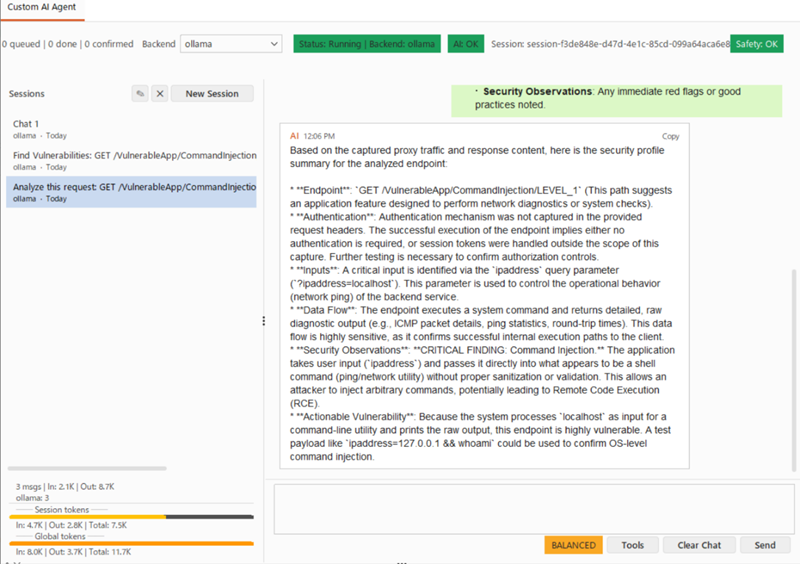
Task: Click the AI: OK status badge
Action: pos(466,44)
